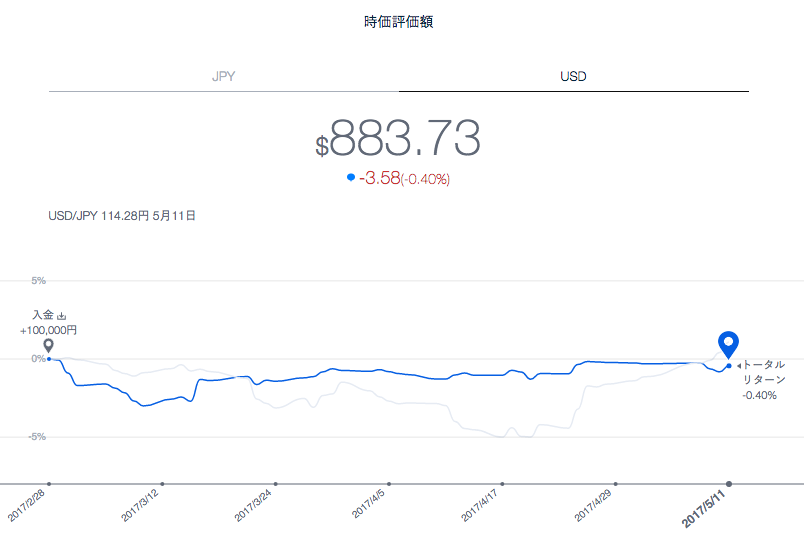Click the blue total return pin marker
Image resolution: width=804 pixels, height=545 pixels.
[728, 345]
